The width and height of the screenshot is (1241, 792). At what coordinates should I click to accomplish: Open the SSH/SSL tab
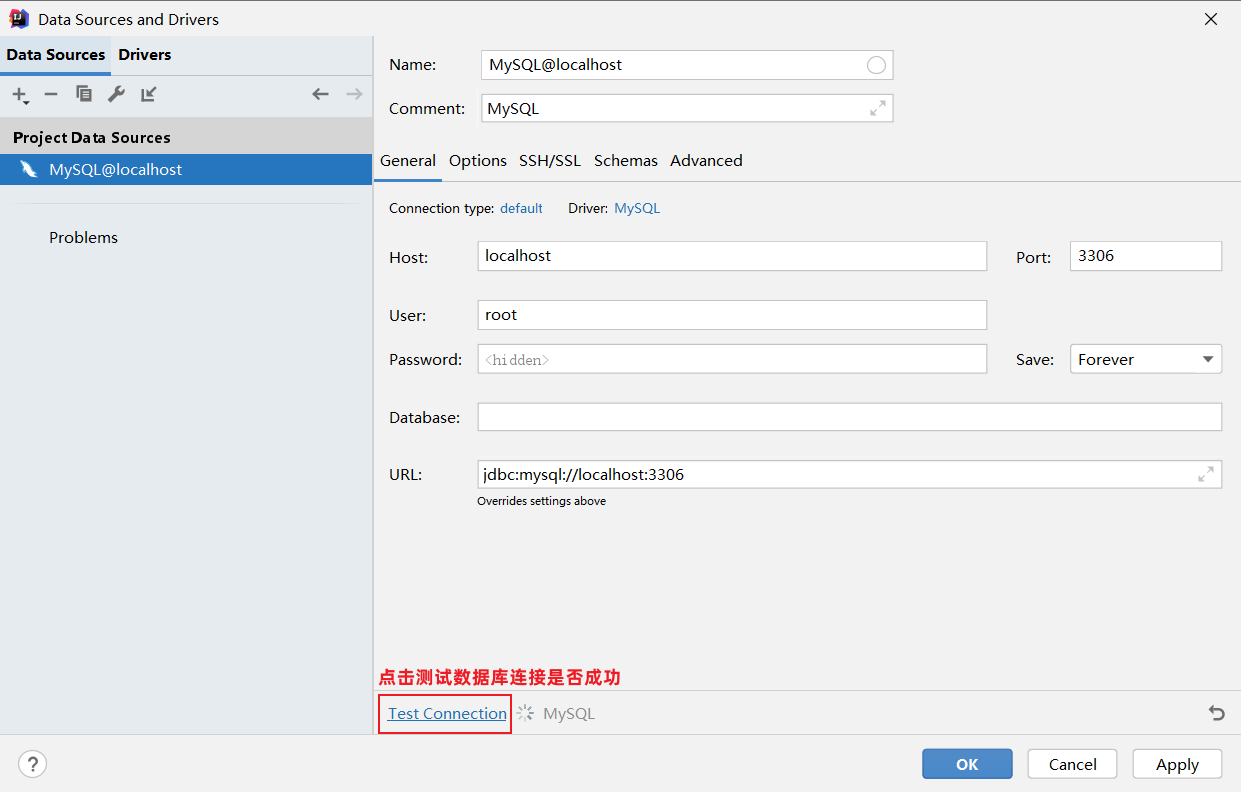pos(549,161)
